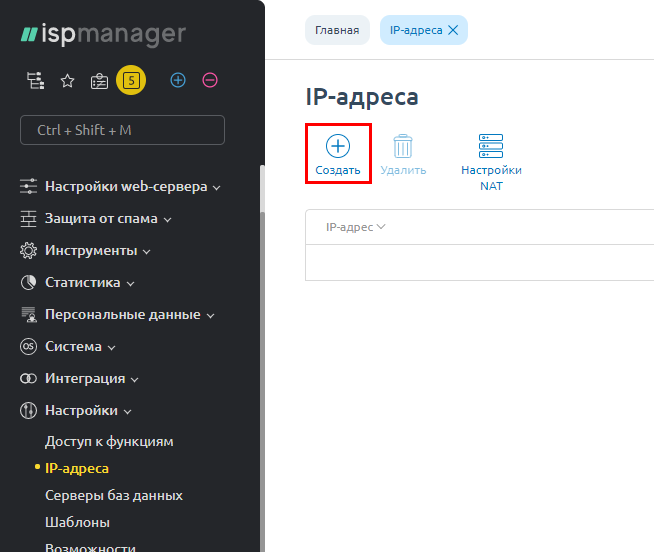Sort by IP-адрес column header
Image resolution: width=654 pixels, height=552 pixels.
355,227
